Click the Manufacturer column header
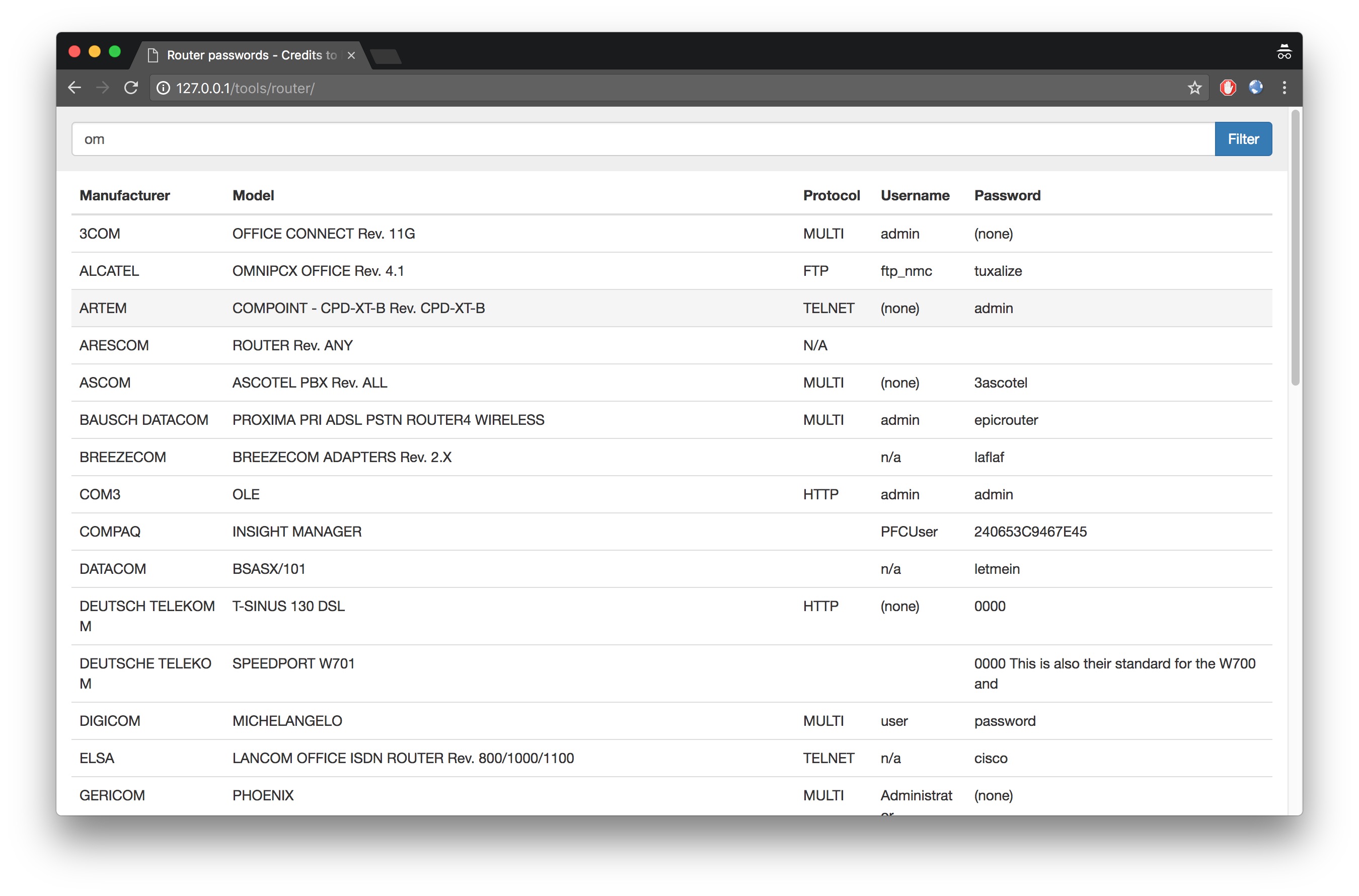Viewport: 1359px width, 896px height. click(x=124, y=195)
